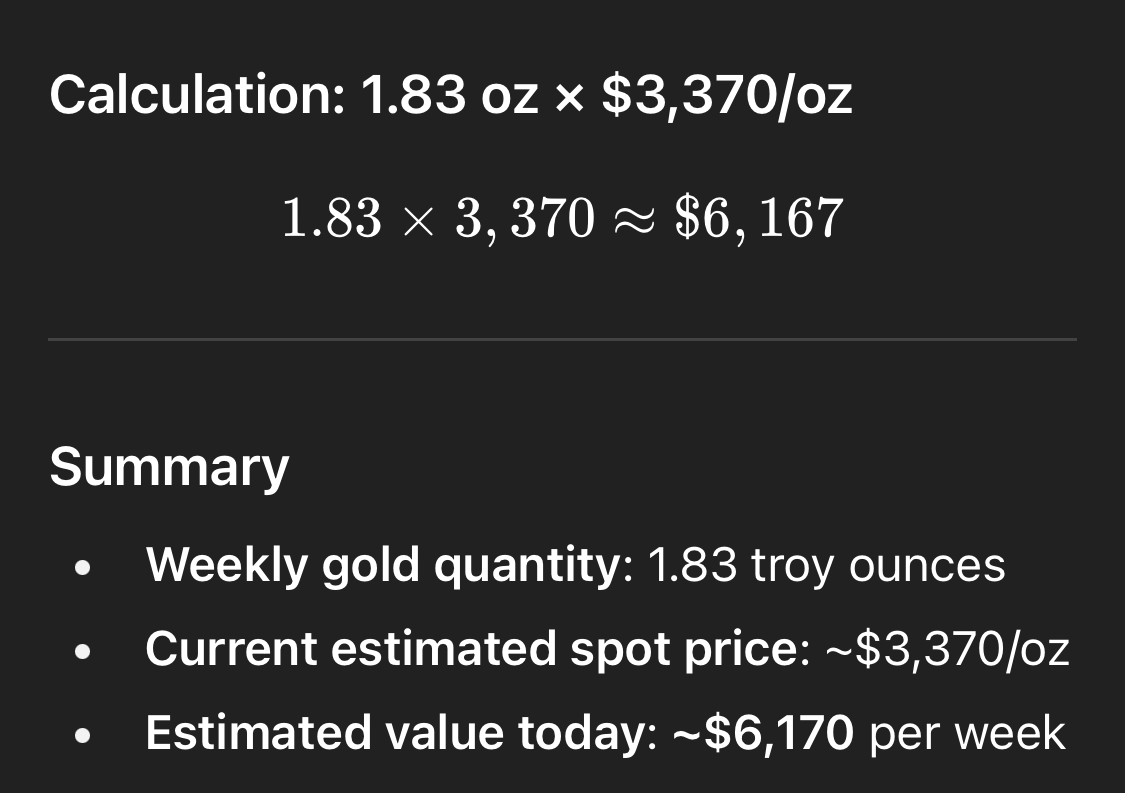The image size is (1125, 793).
Task: Click the horizontal divider line
Action: click(562, 340)
